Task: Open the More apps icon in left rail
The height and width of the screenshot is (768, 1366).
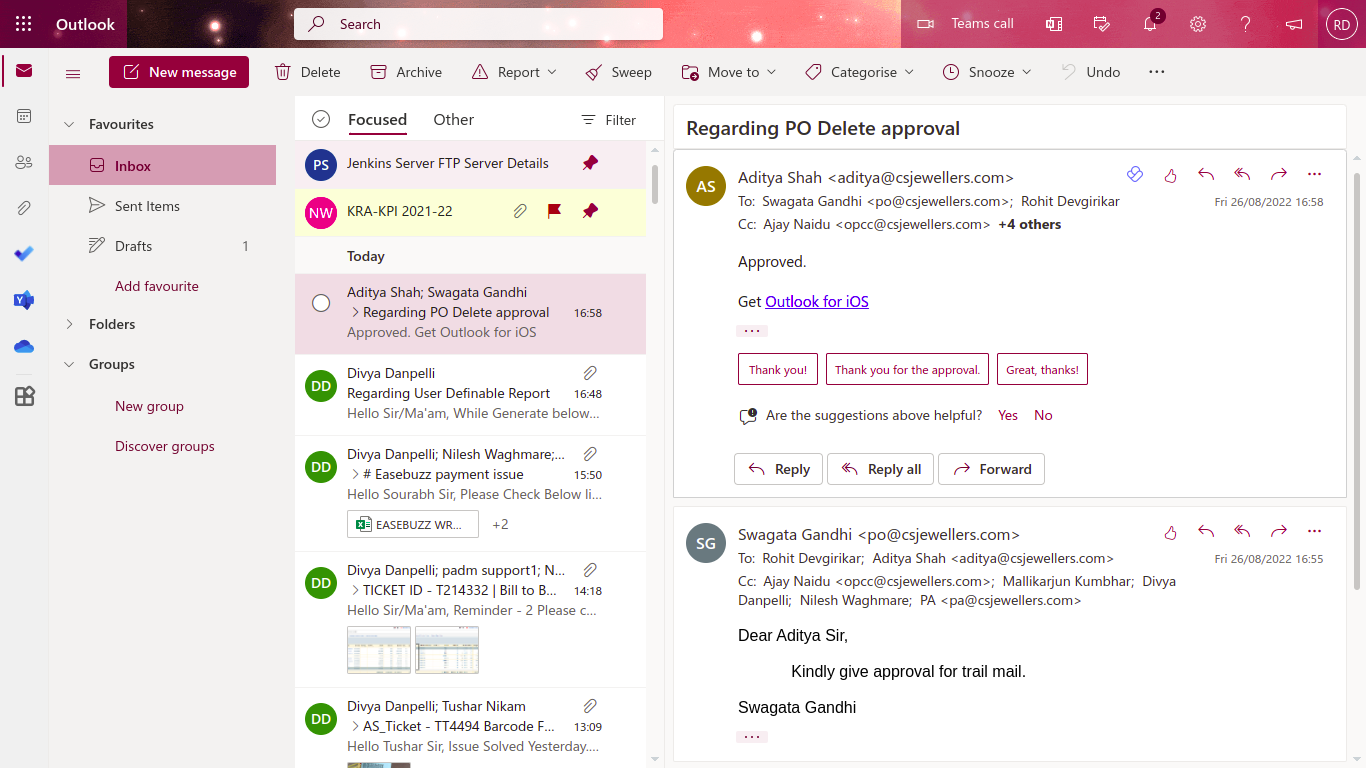Action: tap(24, 397)
